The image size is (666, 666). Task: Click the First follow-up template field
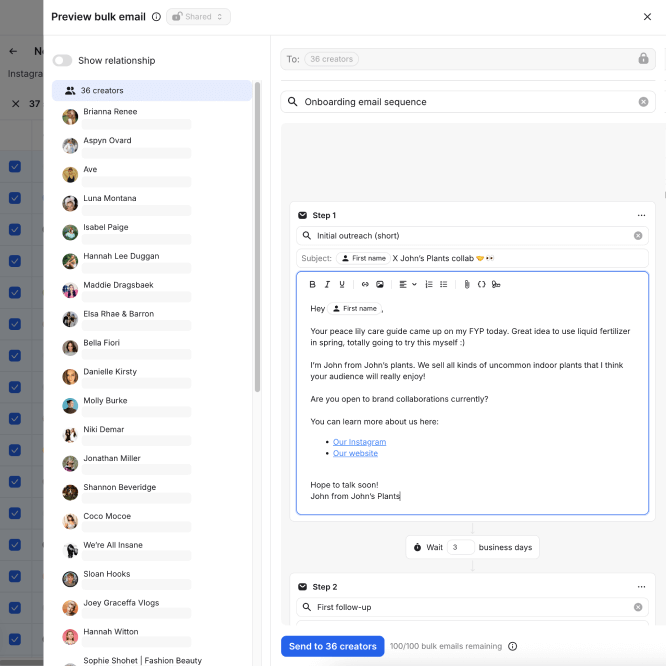(x=472, y=607)
